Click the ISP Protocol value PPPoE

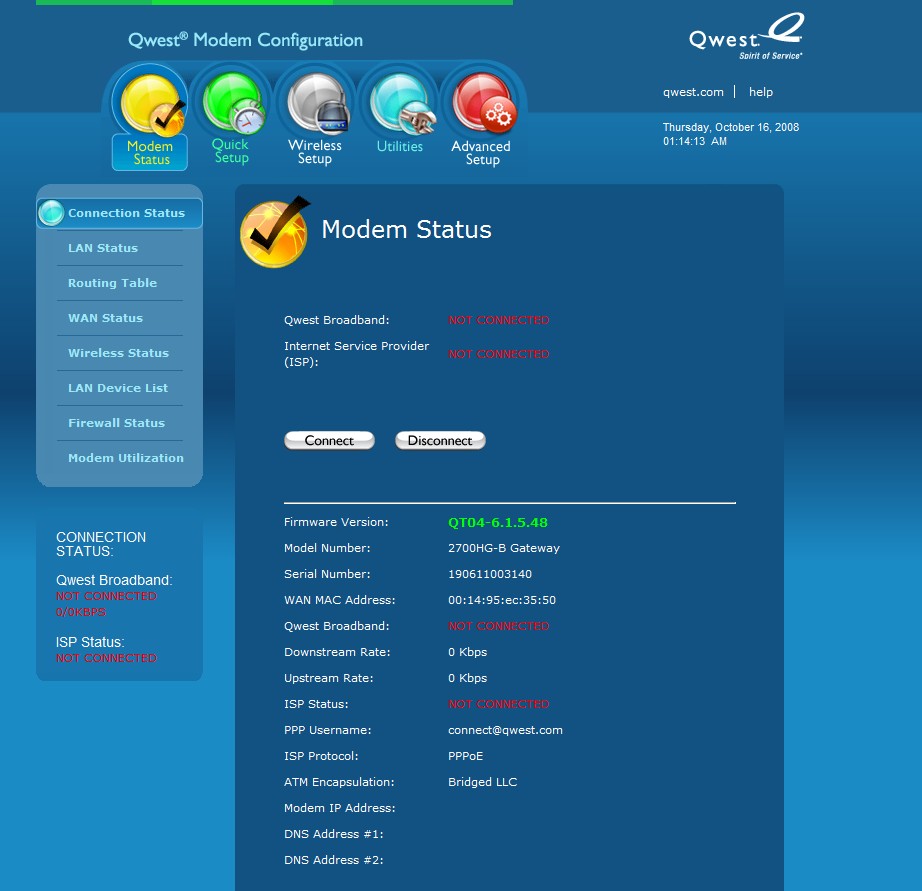(466, 756)
